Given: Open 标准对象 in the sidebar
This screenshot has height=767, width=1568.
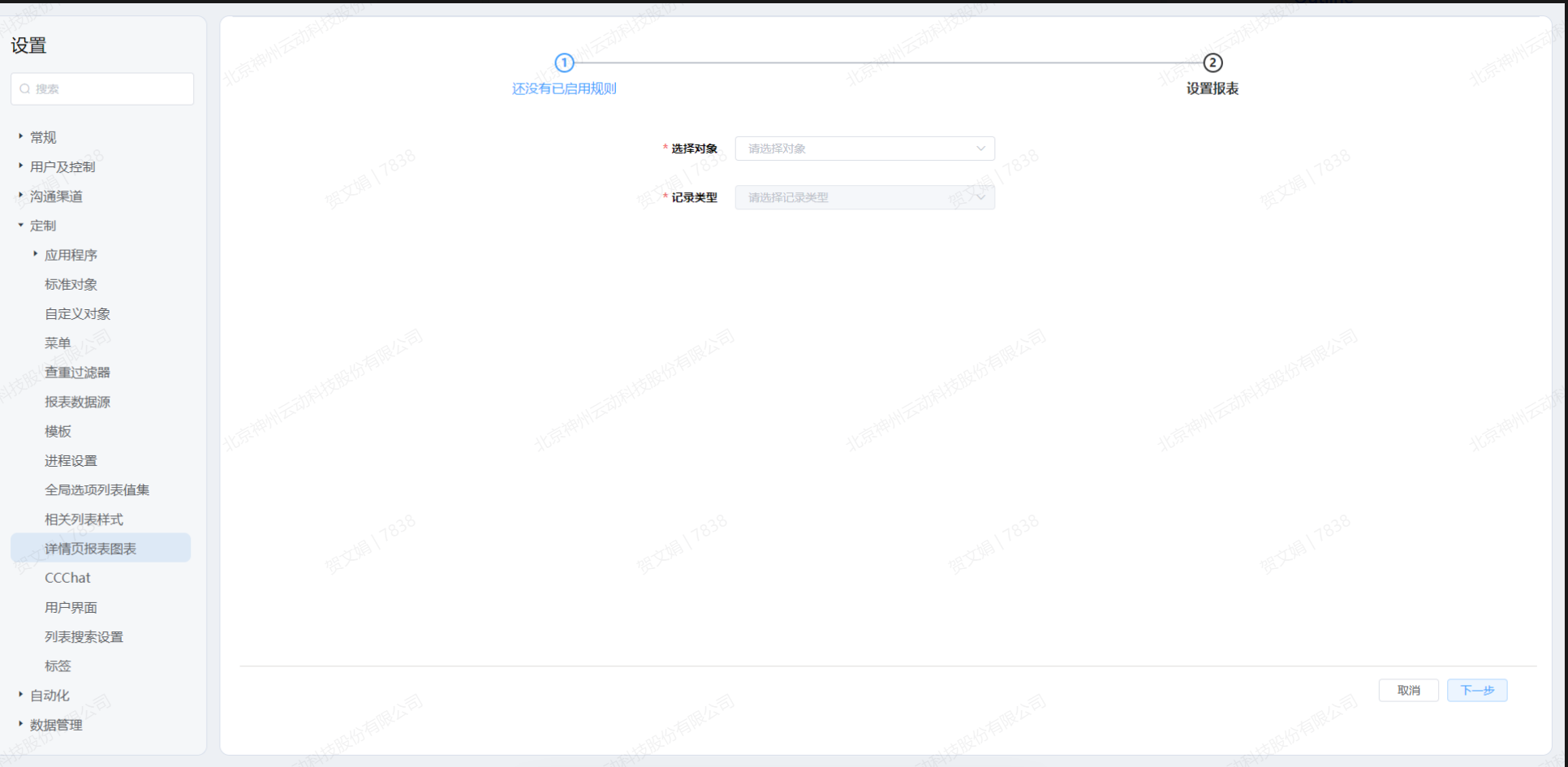Looking at the screenshot, I should (x=71, y=284).
